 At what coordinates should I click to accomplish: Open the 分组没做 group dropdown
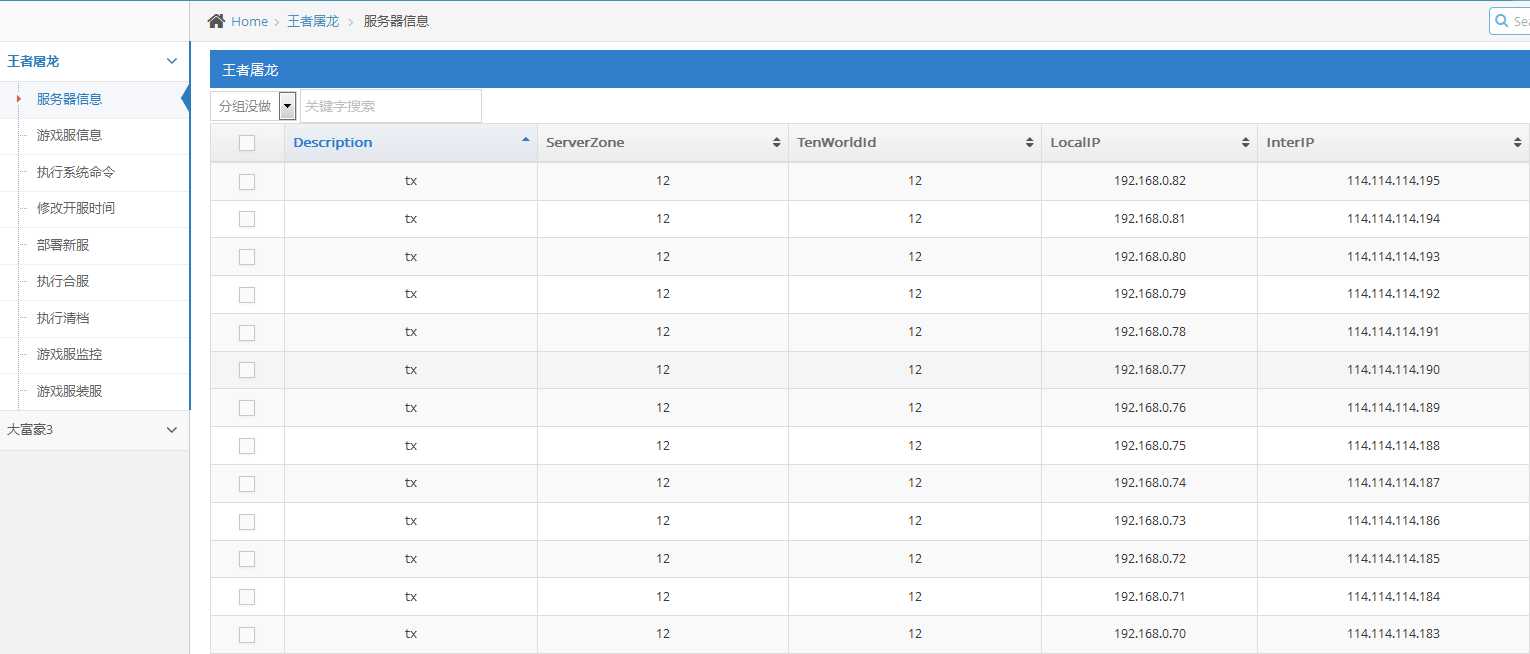click(253, 106)
